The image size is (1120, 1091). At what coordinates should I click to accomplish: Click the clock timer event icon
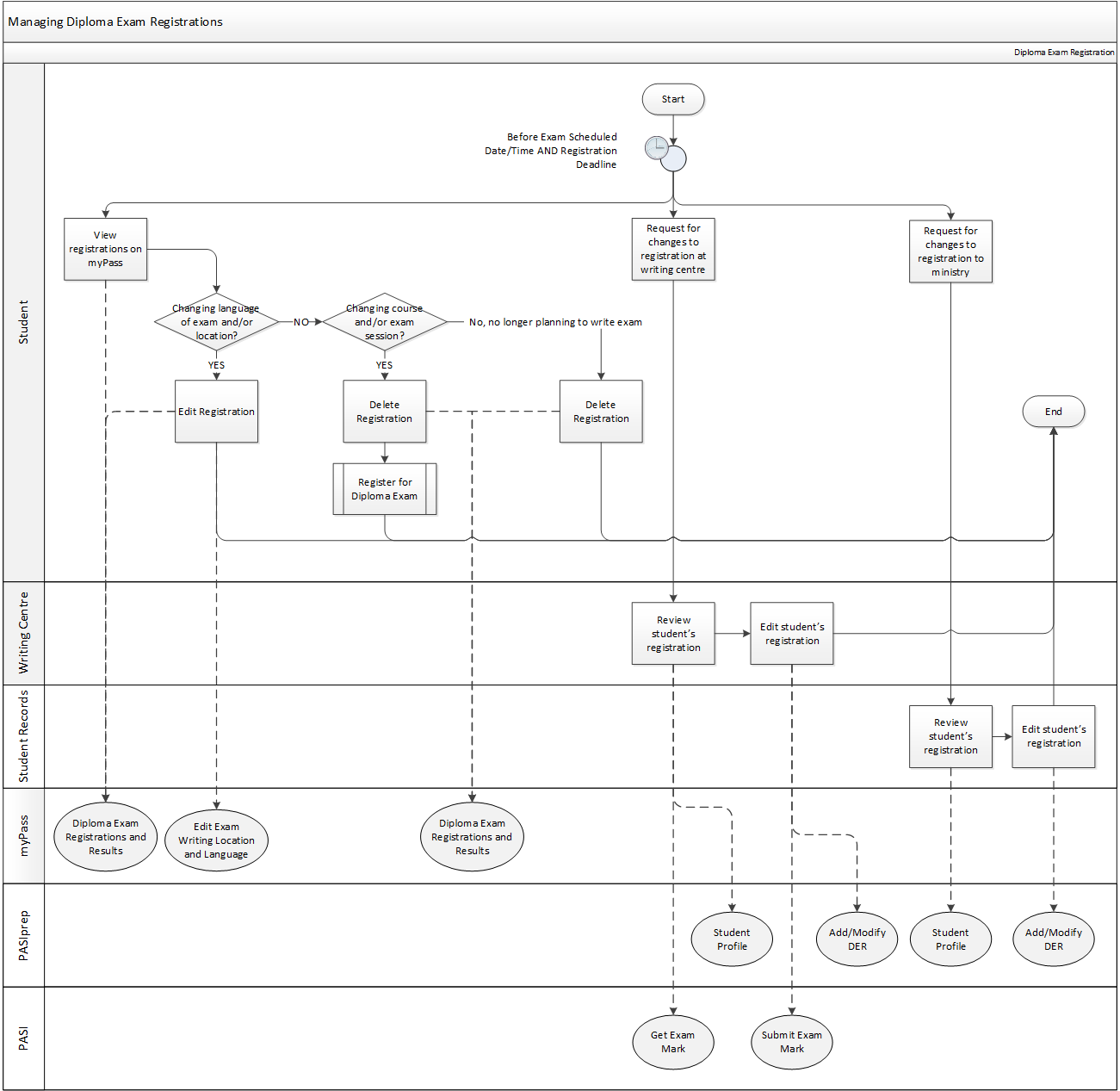click(x=659, y=147)
